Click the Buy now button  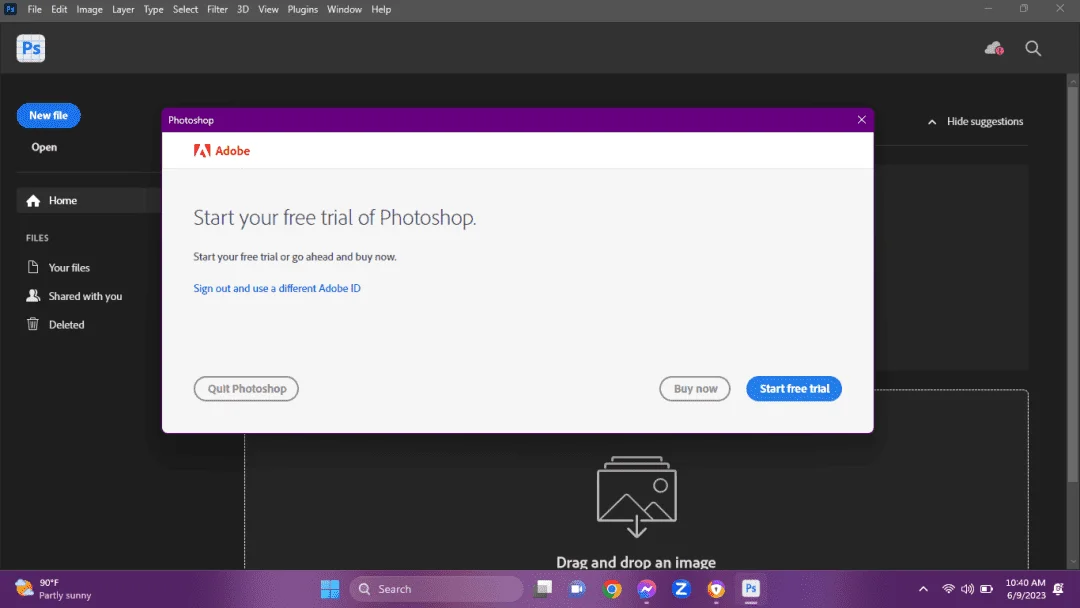[695, 388]
